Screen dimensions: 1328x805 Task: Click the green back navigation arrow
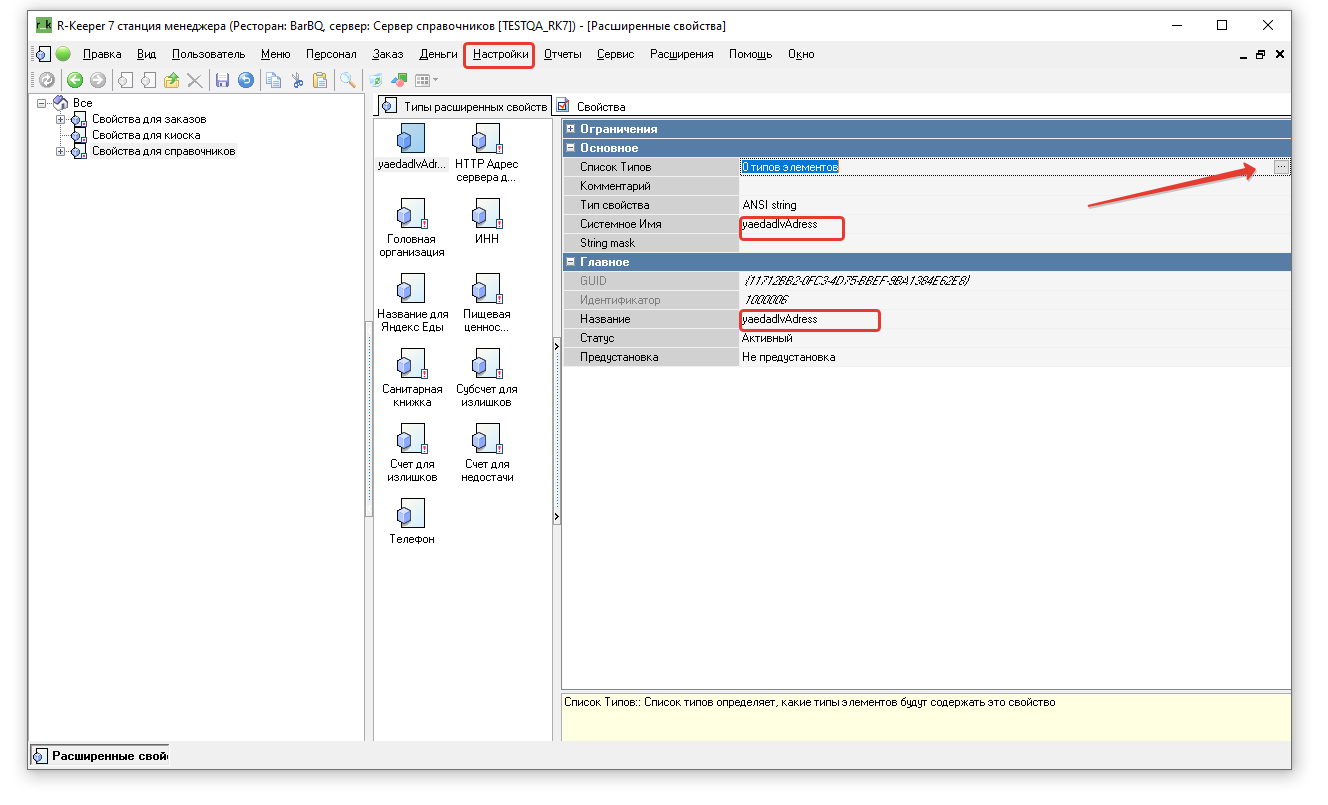(x=75, y=81)
